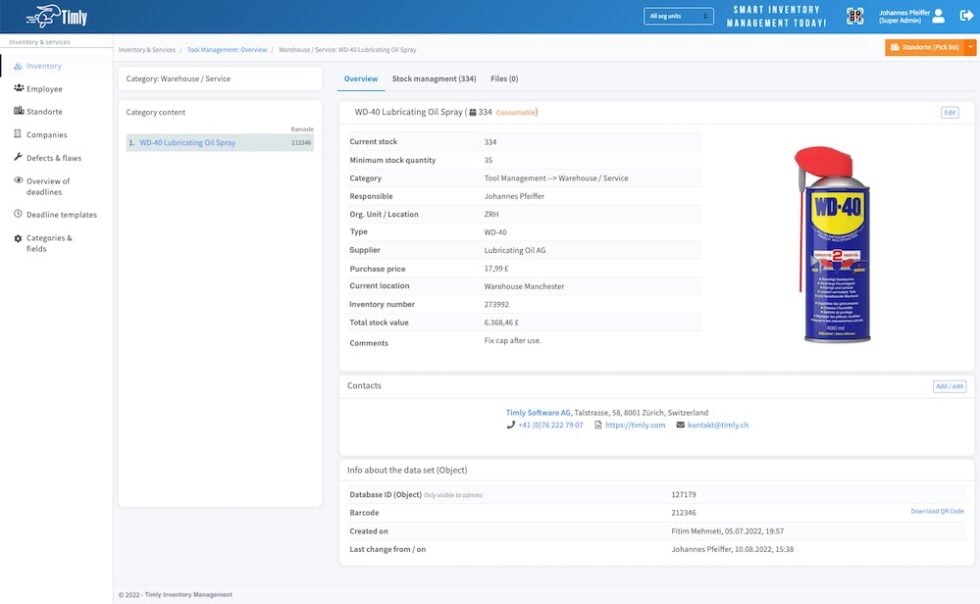
Task: Click the Org. Unit value ZRH
Action: tap(491, 214)
